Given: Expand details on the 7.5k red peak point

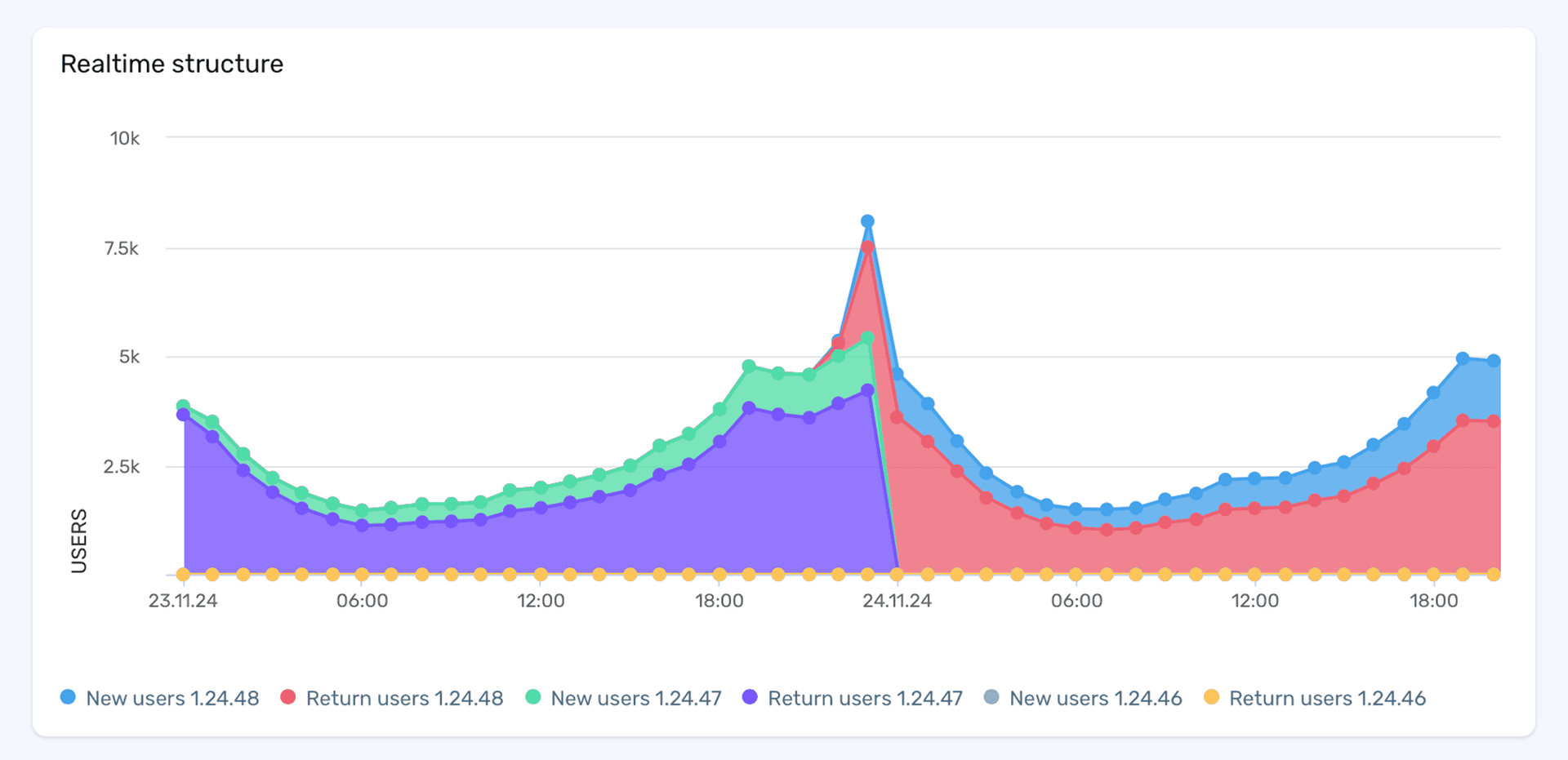Looking at the screenshot, I should tap(867, 248).
